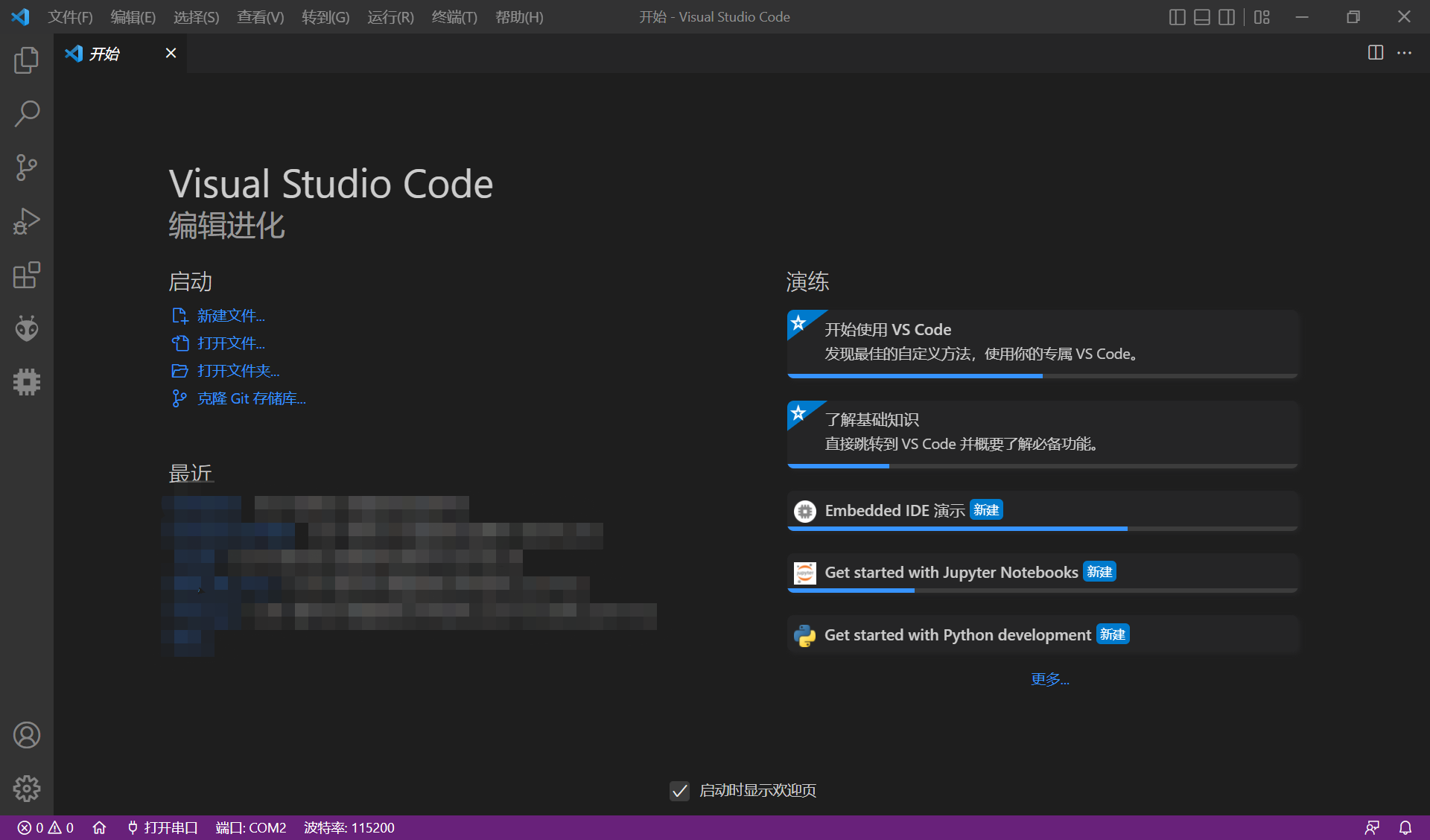The height and width of the screenshot is (840, 1430).
Task: Click the 新建 badge on Python development
Action: [x=1113, y=634]
